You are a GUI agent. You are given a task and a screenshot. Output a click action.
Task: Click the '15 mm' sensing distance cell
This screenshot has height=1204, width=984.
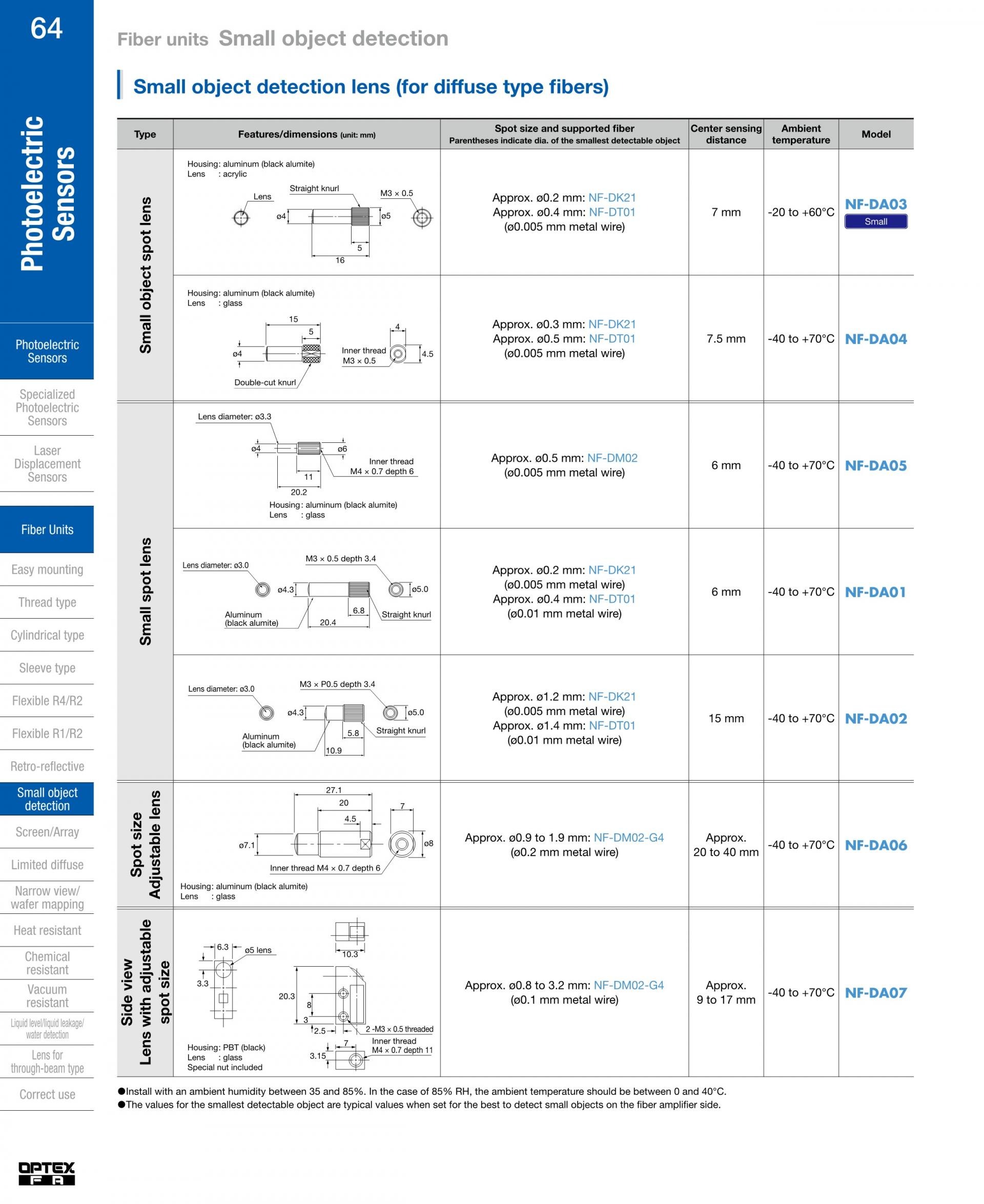pyautogui.click(x=726, y=718)
